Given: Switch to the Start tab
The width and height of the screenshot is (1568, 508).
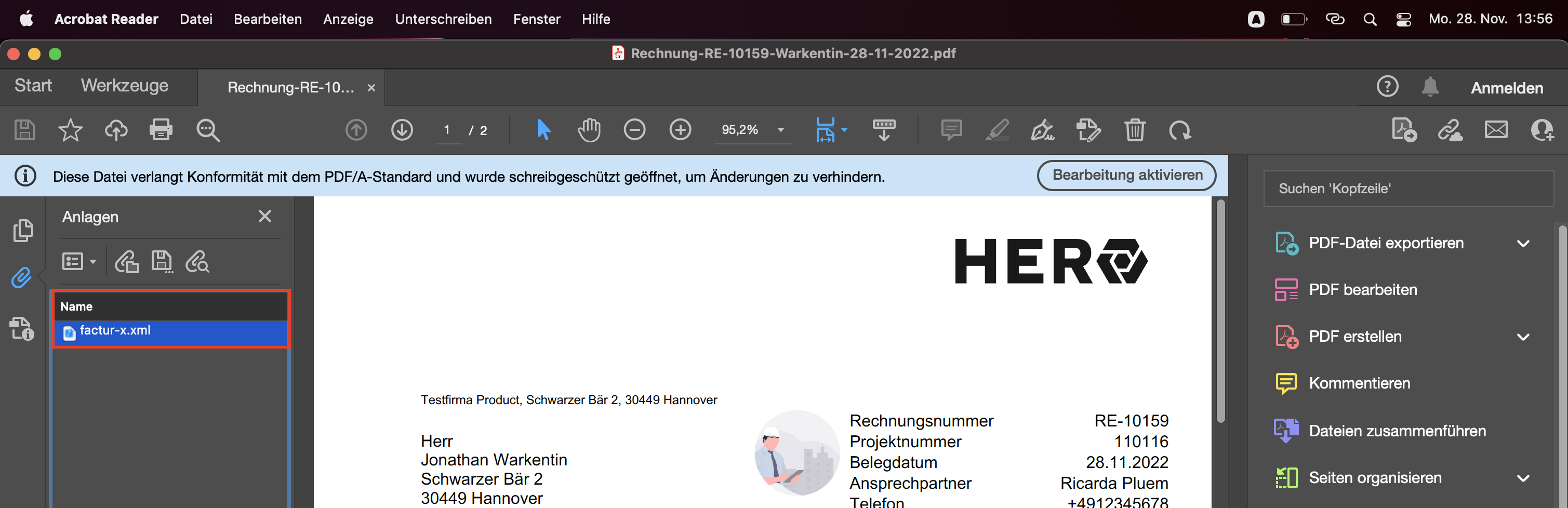Looking at the screenshot, I should 33,85.
